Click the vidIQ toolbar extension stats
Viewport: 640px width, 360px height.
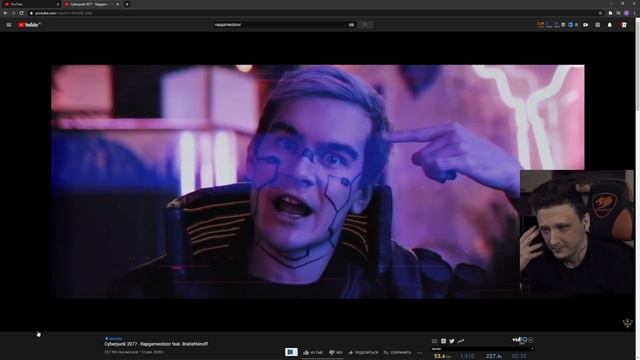click(x=558, y=25)
